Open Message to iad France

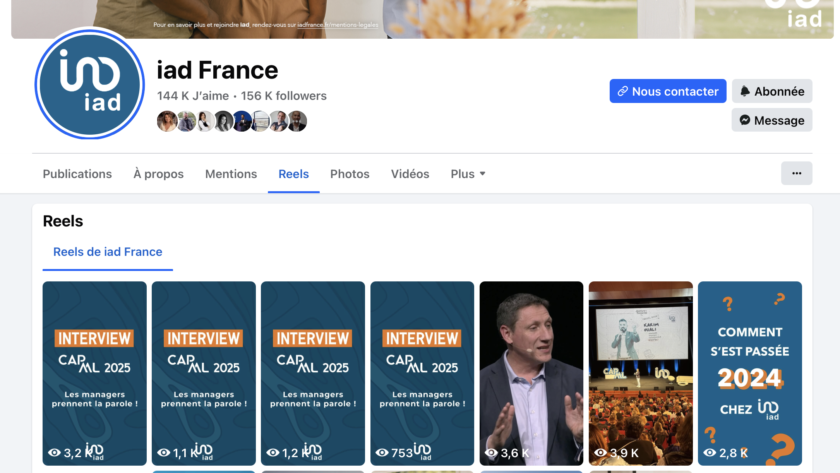771,120
